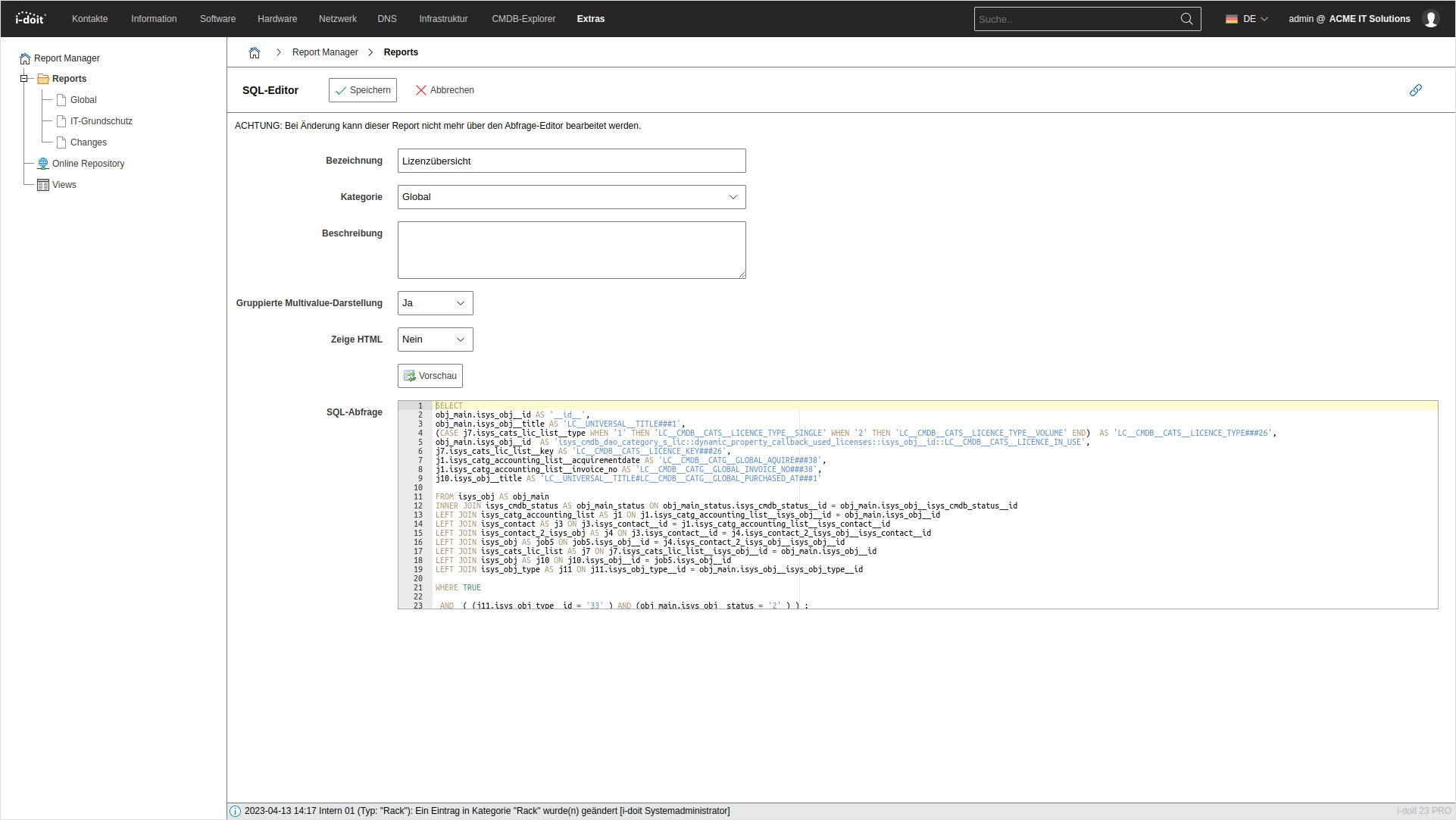Click the status bar log message
This screenshot has width=1456, height=820.
tap(487, 811)
